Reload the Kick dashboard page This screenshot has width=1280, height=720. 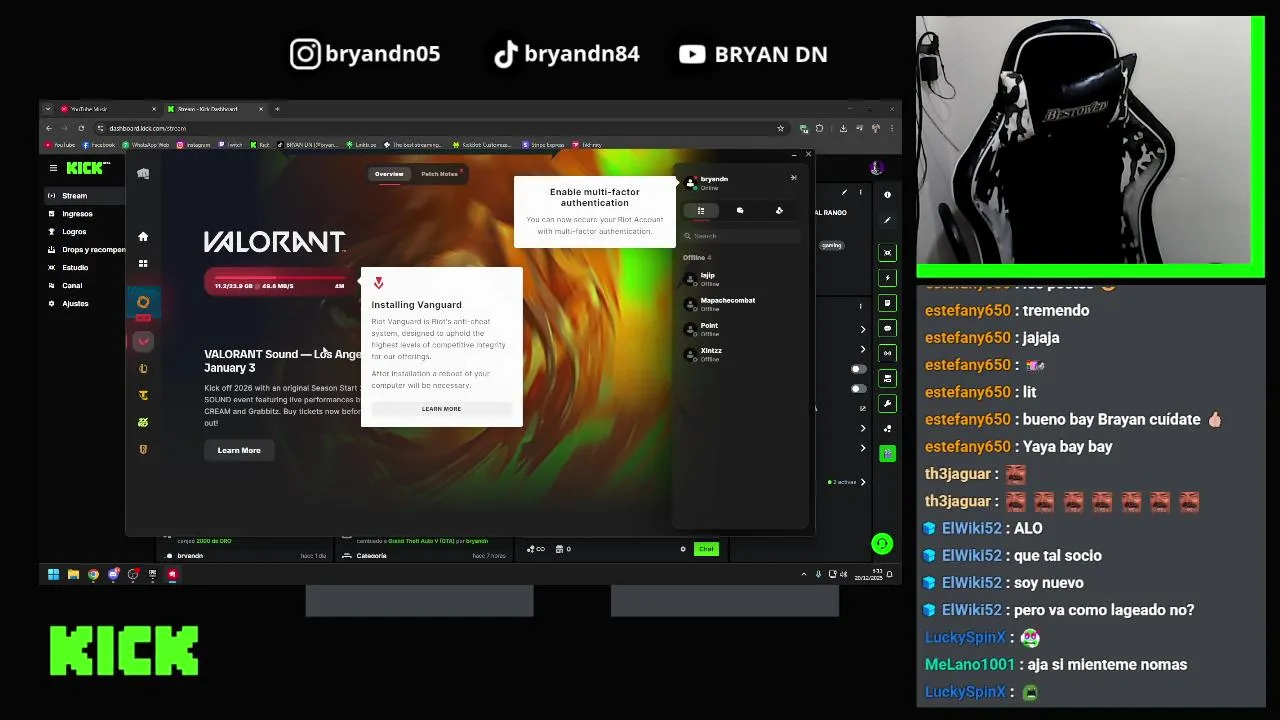(x=81, y=128)
